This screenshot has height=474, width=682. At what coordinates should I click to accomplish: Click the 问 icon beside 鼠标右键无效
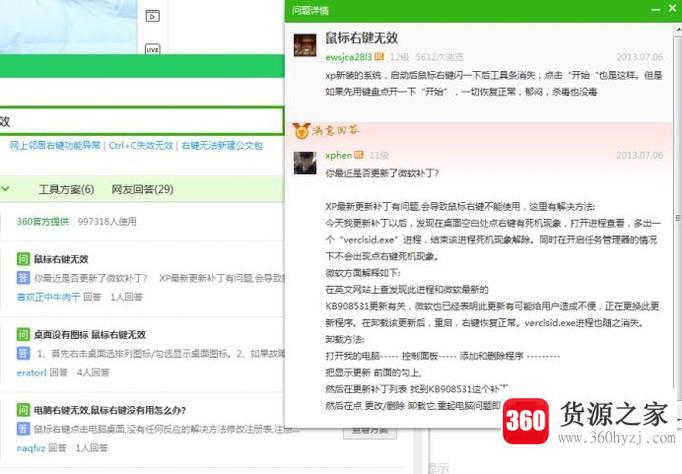pos(23,259)
